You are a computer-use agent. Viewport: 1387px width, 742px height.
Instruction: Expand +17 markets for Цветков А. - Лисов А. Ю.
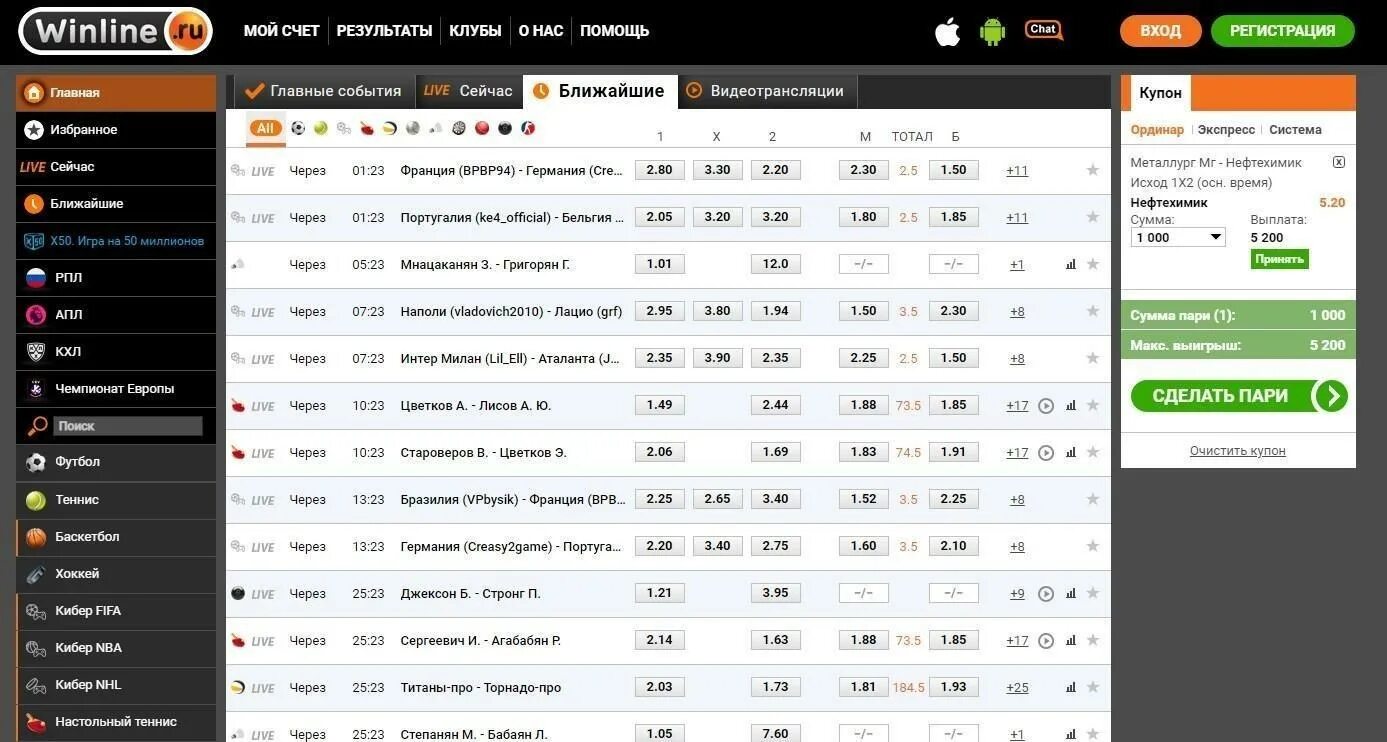(1017, 406)
